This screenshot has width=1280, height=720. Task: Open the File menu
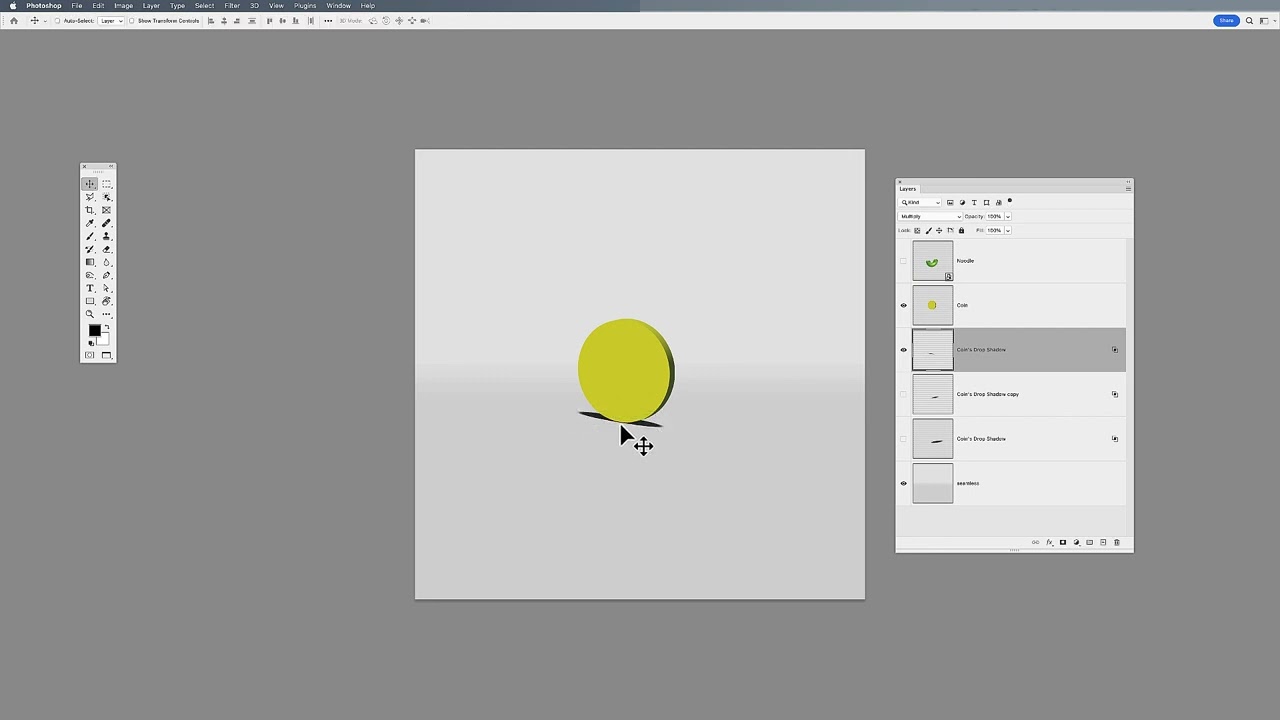(x=76, y=6)
